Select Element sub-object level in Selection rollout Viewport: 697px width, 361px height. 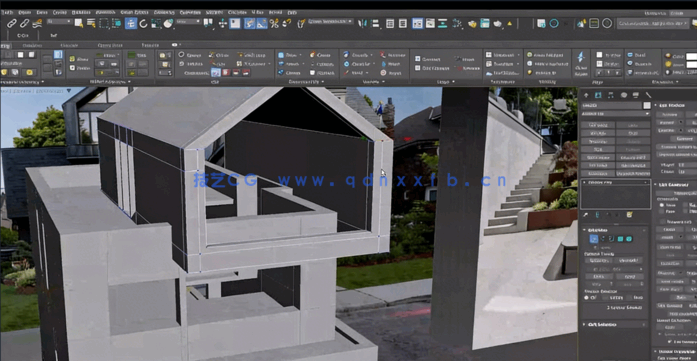pyautogui.click(x=629, y=239)
